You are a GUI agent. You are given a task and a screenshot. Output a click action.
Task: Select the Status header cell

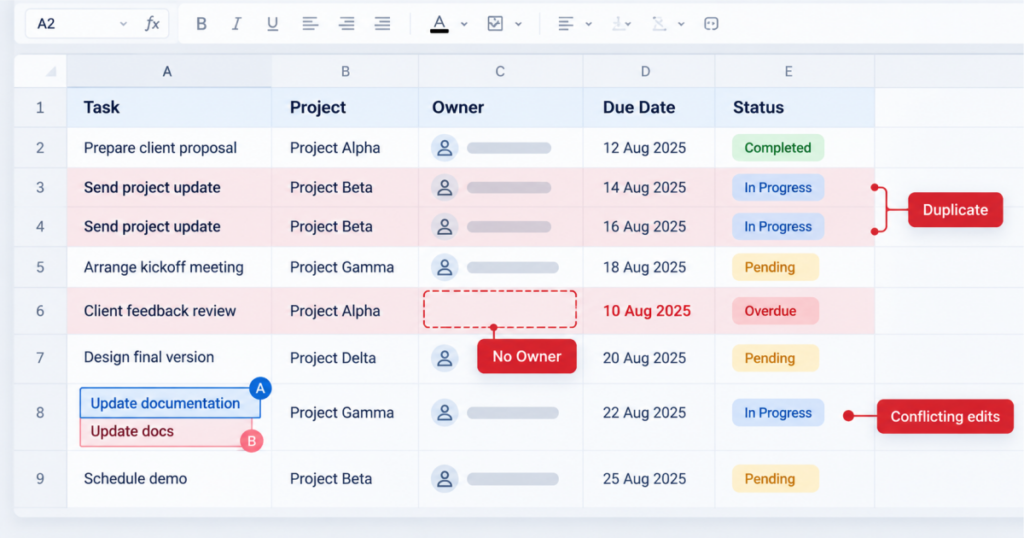794,107
